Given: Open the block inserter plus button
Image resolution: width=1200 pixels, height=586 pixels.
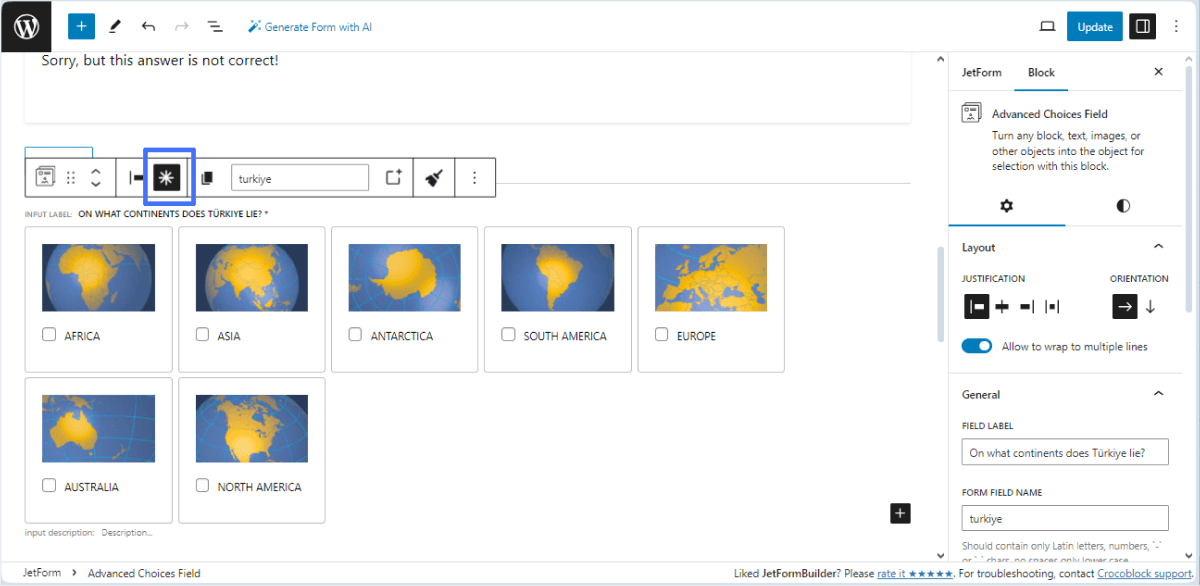Looking at the screenshot, I should (x=81, y=26).
